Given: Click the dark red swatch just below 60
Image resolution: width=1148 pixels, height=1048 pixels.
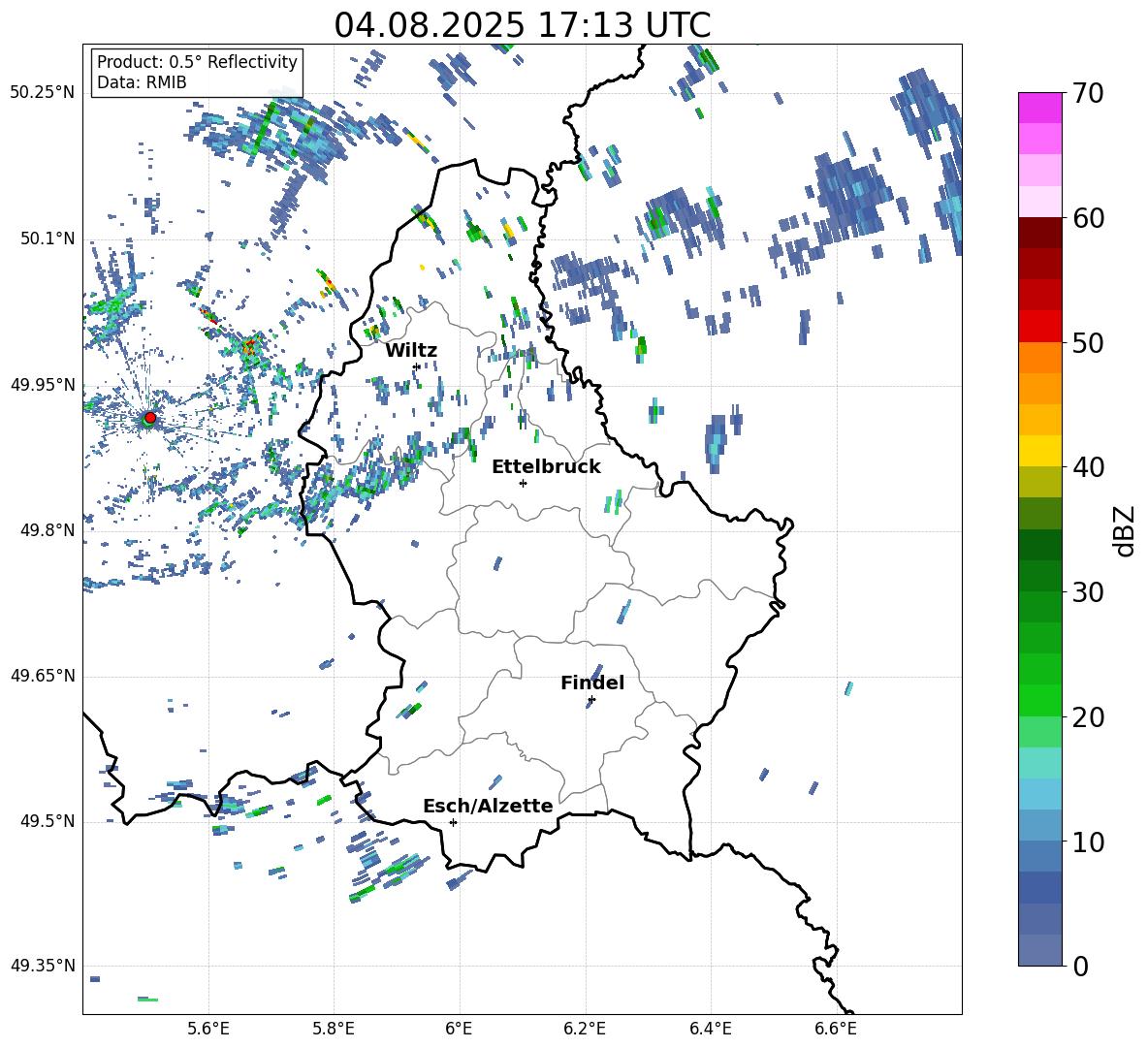Looking at the screenshot, I should tap(1040, 233).
